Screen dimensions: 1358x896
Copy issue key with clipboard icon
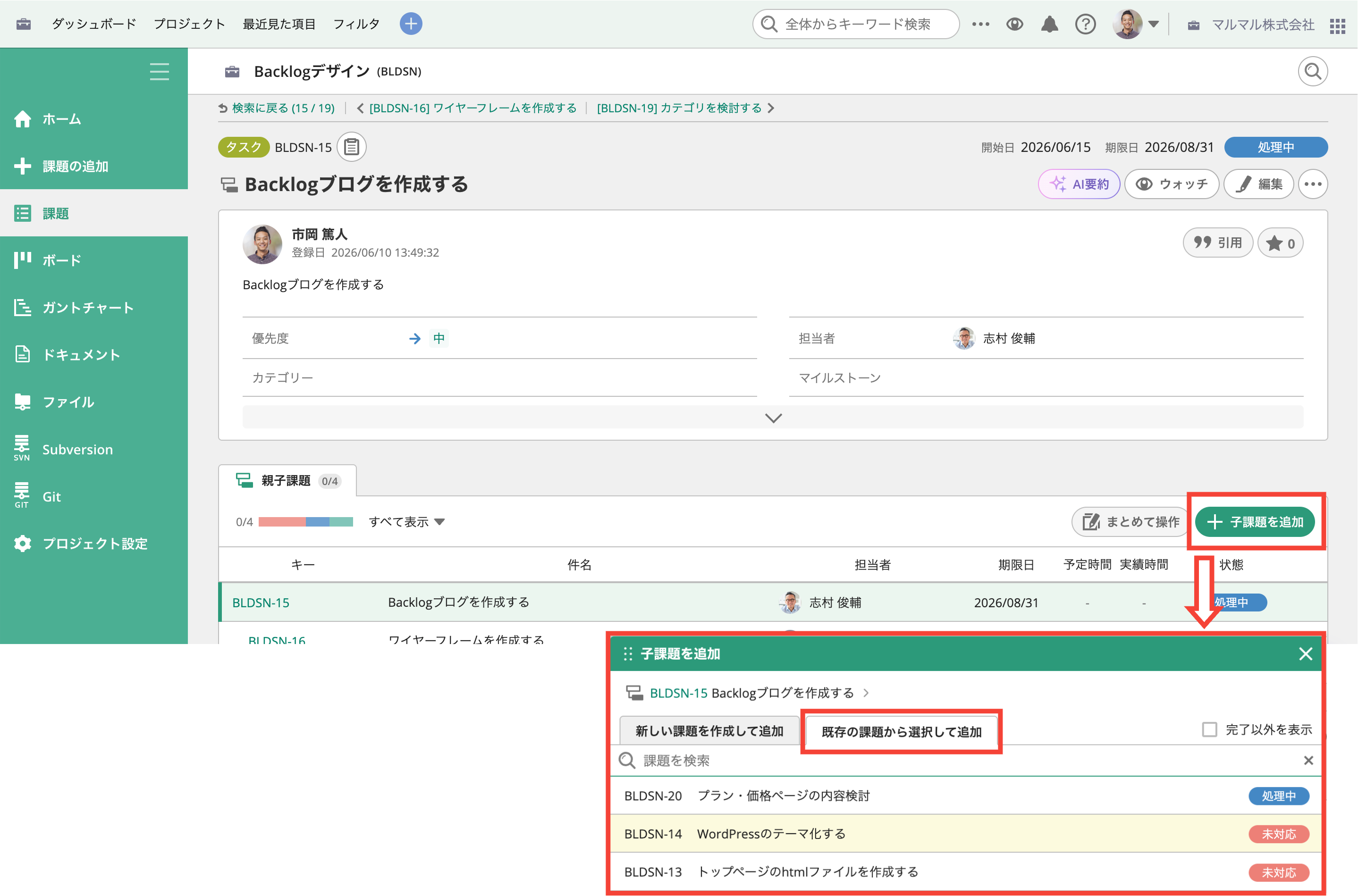352,147
